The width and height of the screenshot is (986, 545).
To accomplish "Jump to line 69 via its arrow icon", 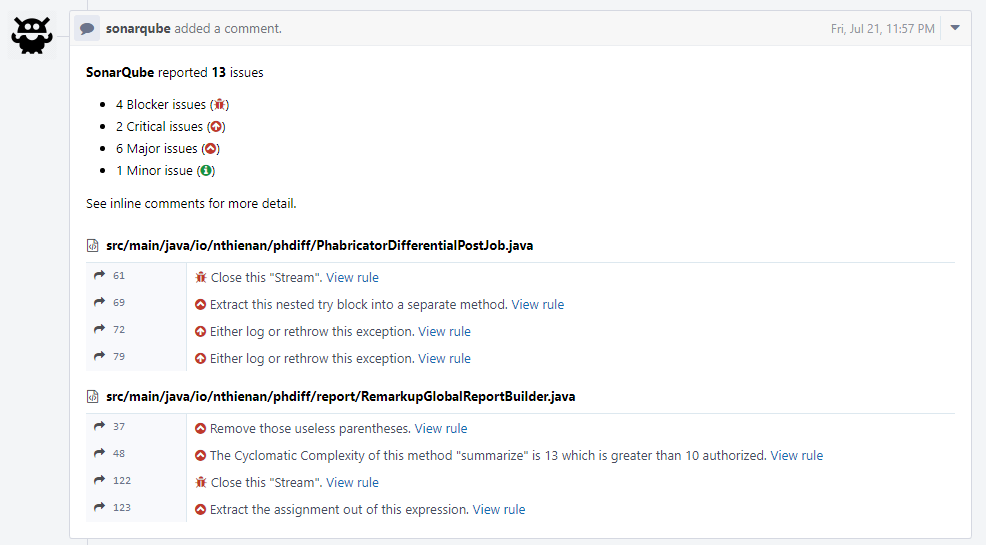I will tap(99, 302).
